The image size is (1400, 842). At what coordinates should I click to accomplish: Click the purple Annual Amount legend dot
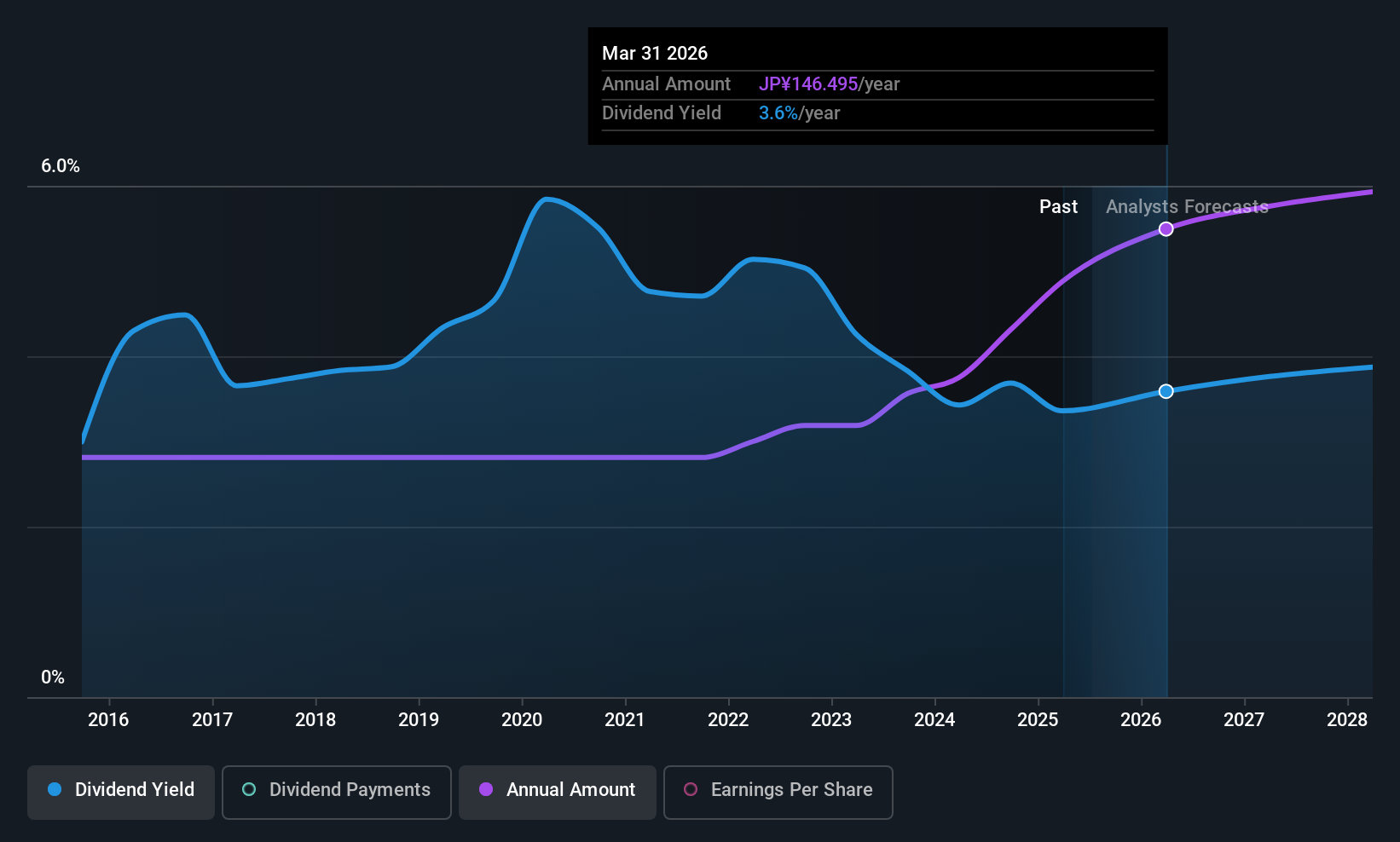(486, 790)
